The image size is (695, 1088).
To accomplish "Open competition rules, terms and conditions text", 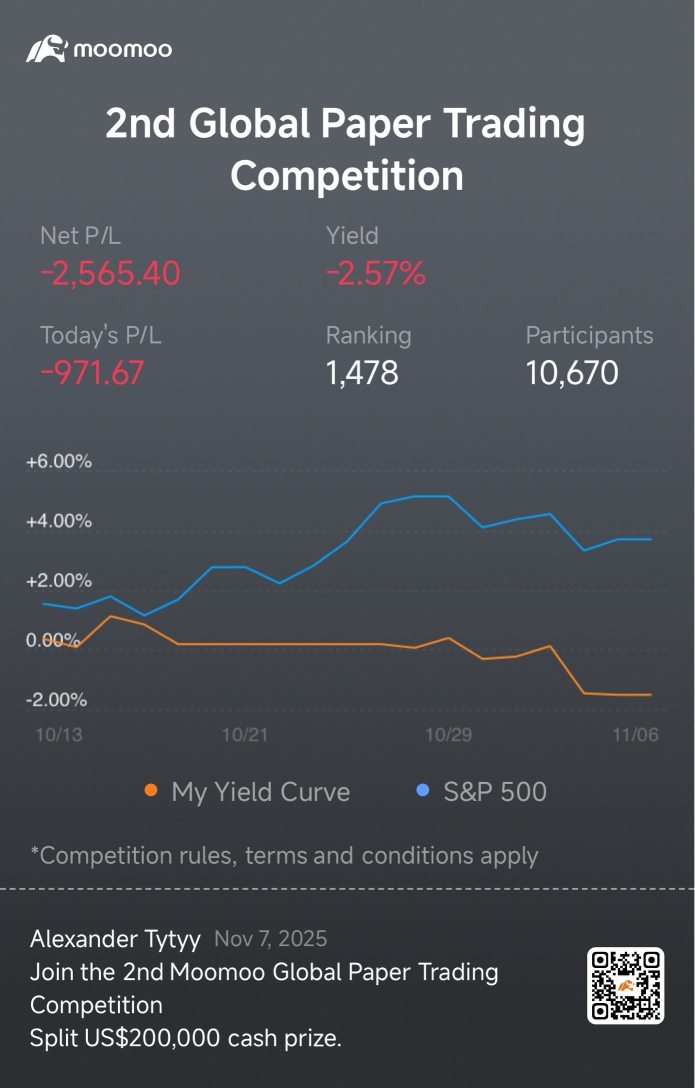I will 284,856.
